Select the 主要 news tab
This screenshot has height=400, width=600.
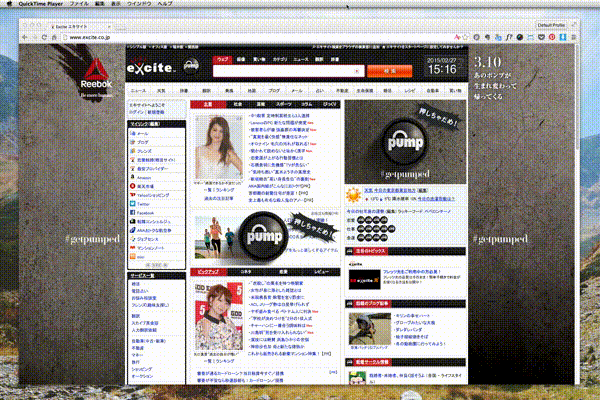pos(208,103)
